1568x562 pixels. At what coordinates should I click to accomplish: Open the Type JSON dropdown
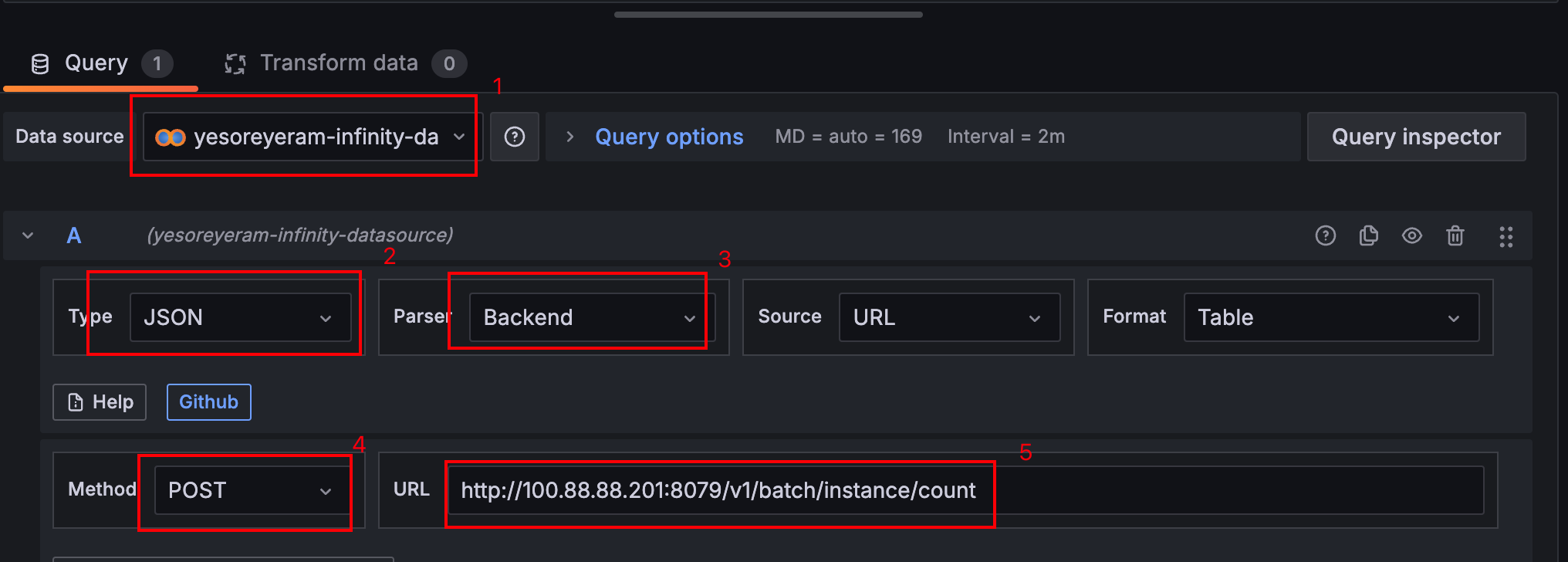[x=241, y=317]
